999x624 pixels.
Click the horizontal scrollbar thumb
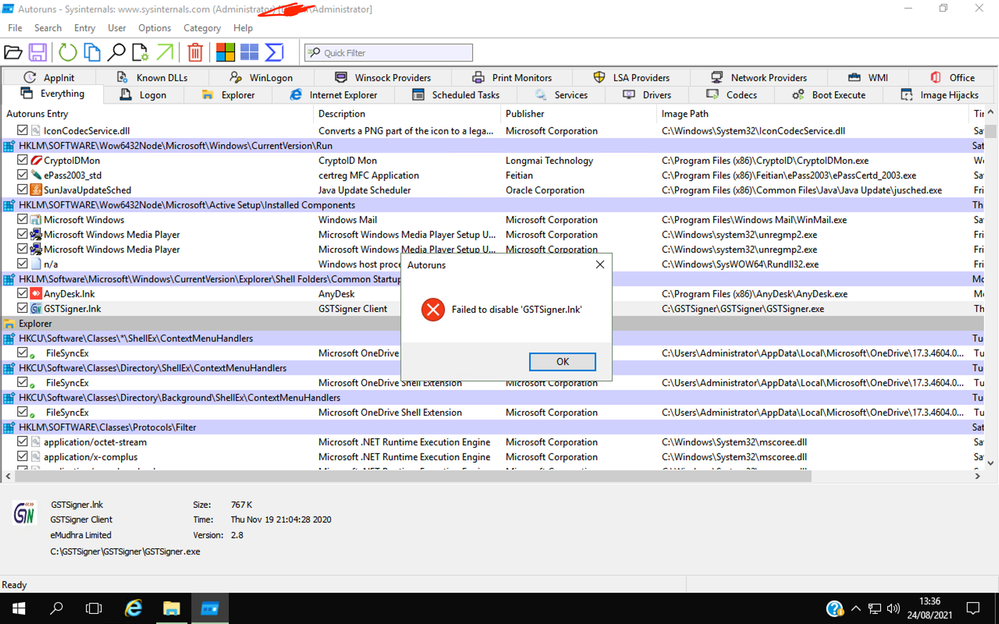click(x=414, y=476)
